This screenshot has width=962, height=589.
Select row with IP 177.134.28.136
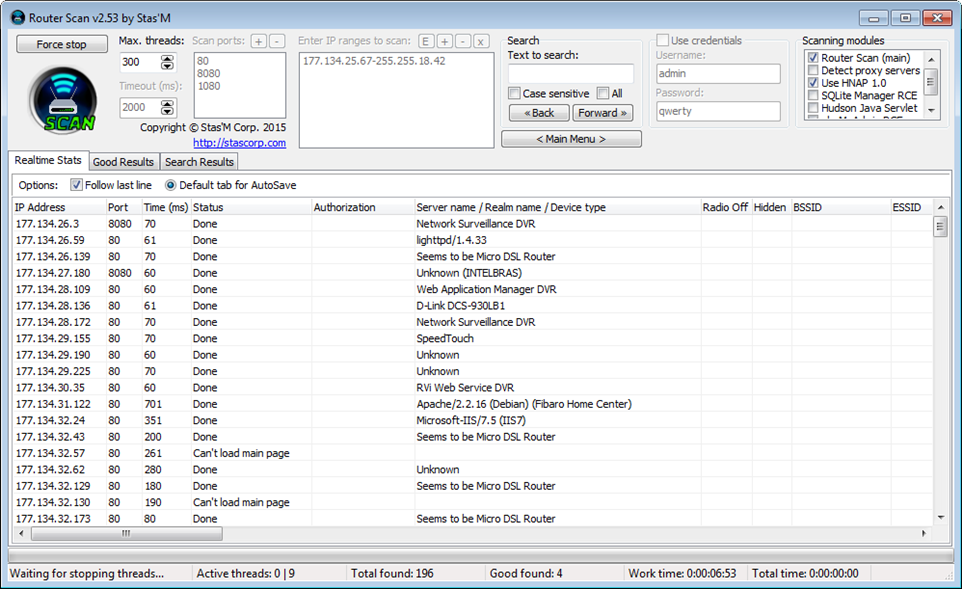point(472,306)
